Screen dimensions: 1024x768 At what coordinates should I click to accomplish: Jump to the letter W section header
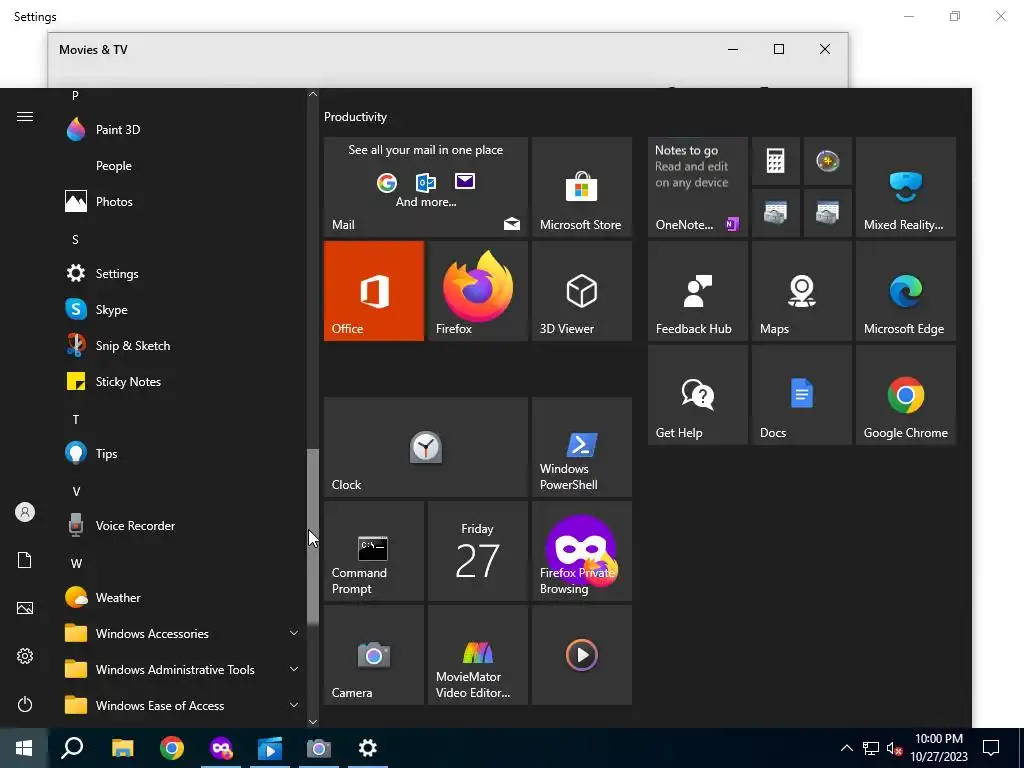click(76, 563)
